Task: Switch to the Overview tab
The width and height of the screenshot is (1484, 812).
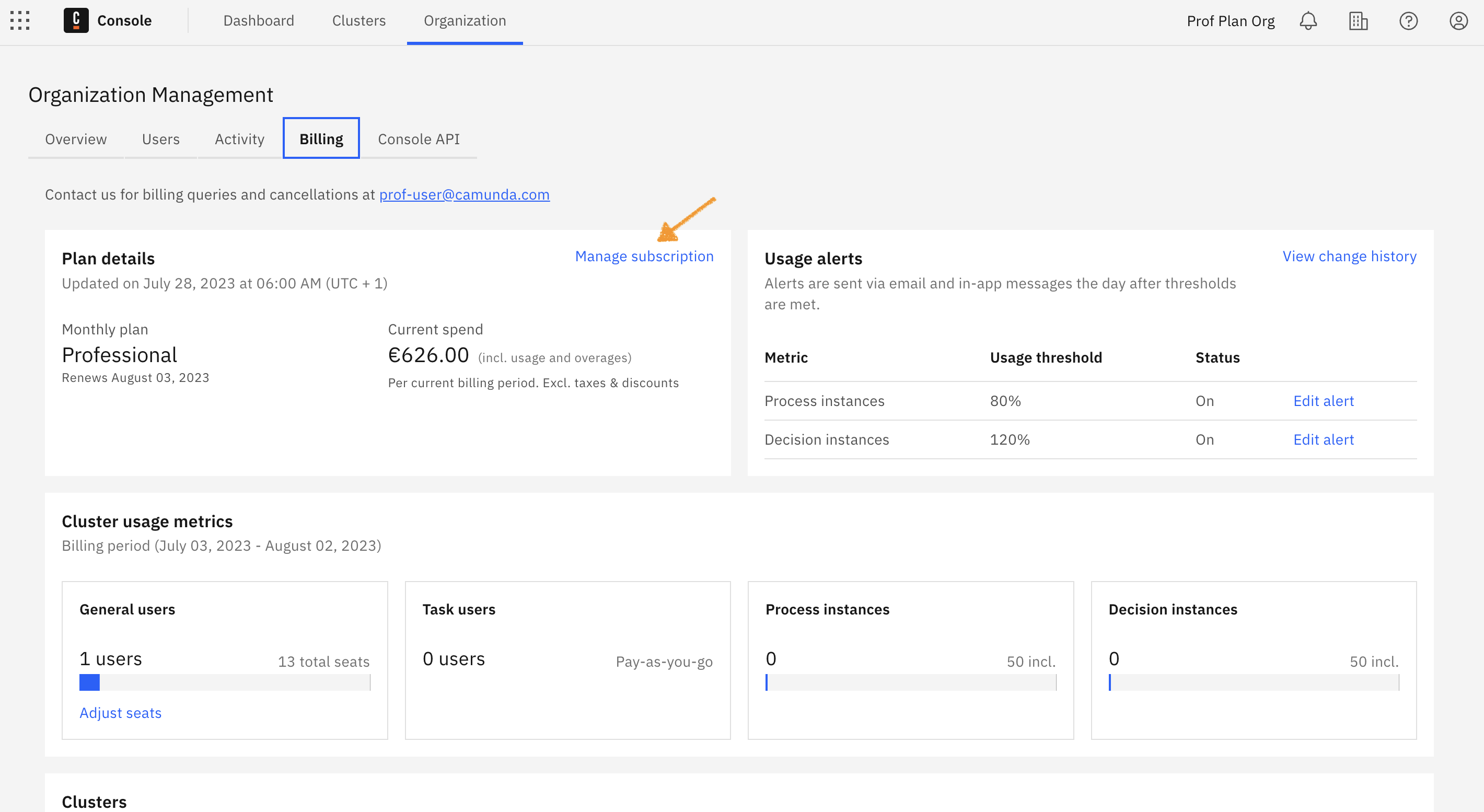Action: 75,139
